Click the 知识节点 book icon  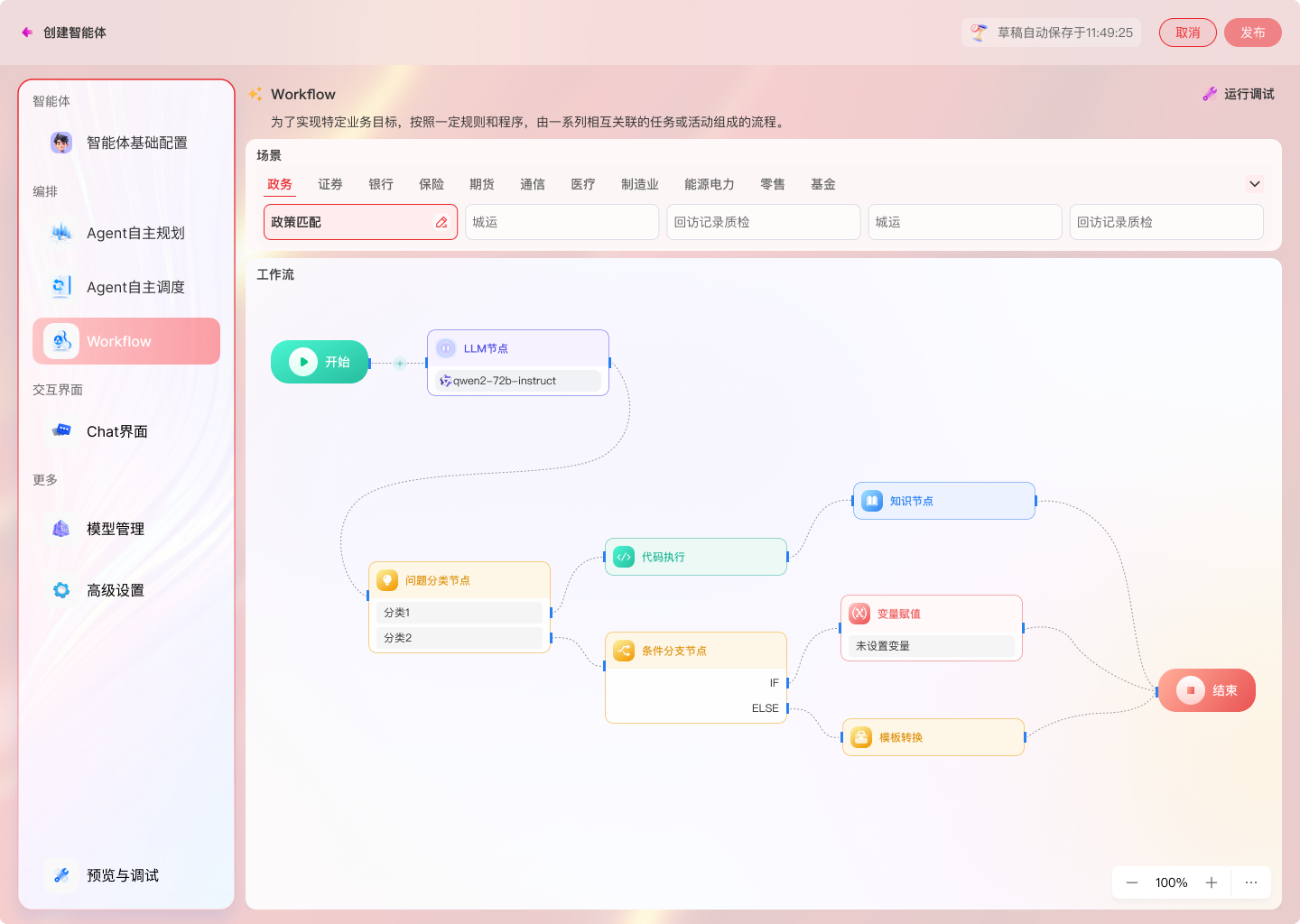pyautogui.click(x=872, y=501)
